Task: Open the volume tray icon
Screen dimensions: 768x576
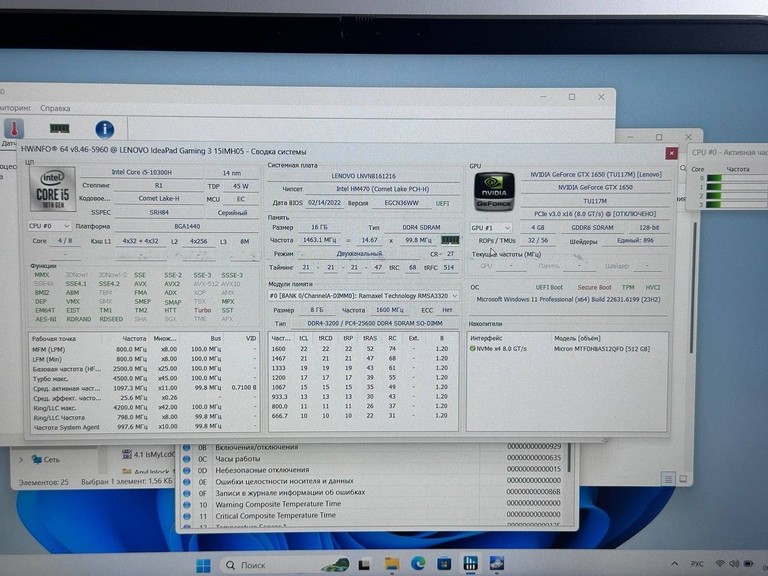Action: (x=734, y=564)
